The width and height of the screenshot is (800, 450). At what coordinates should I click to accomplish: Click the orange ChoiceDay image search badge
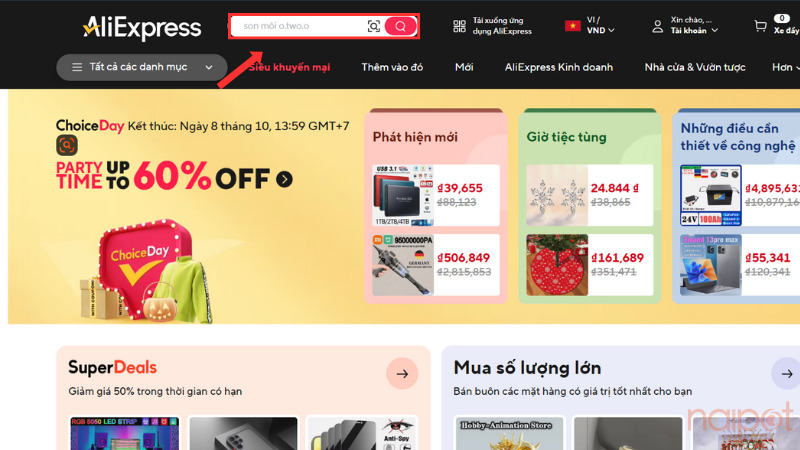tap(67, 145)
